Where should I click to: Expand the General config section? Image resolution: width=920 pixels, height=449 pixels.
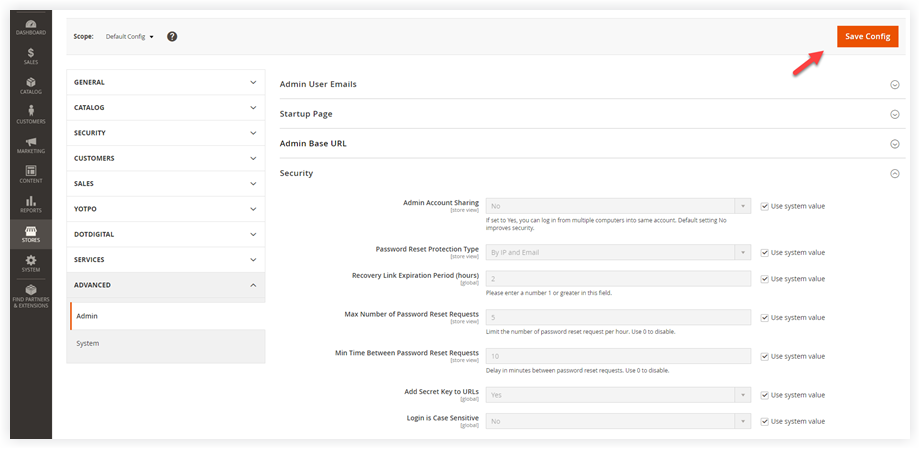pos(165,83)
